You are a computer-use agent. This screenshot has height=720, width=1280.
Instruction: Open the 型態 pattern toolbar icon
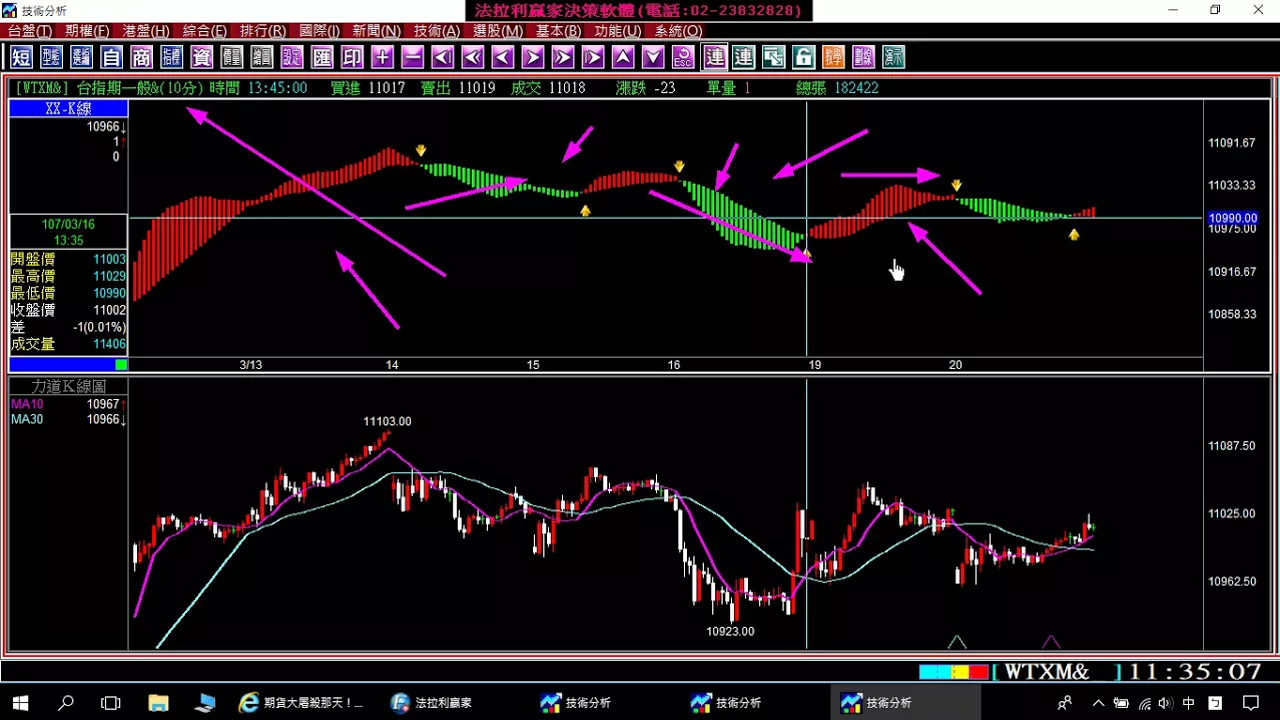(x=51, y=57)
